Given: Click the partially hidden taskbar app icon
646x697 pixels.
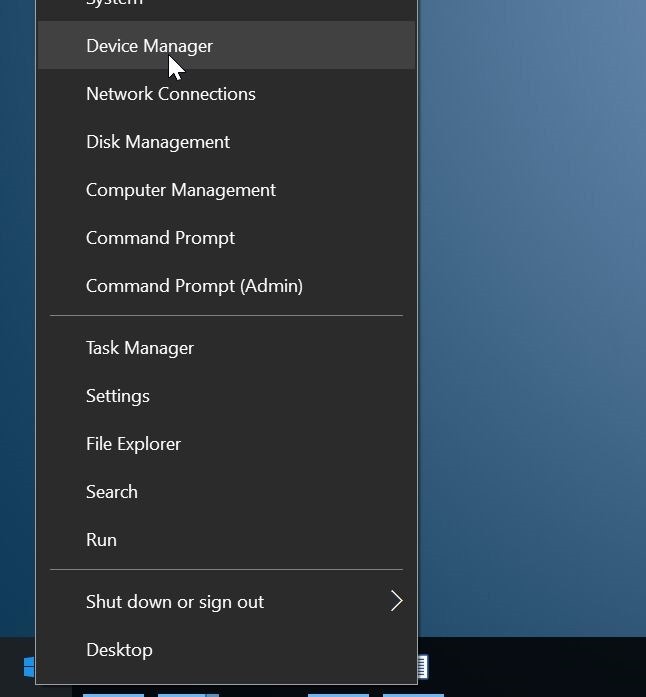Looking at the screenshot, I should [x=423, y=667].
